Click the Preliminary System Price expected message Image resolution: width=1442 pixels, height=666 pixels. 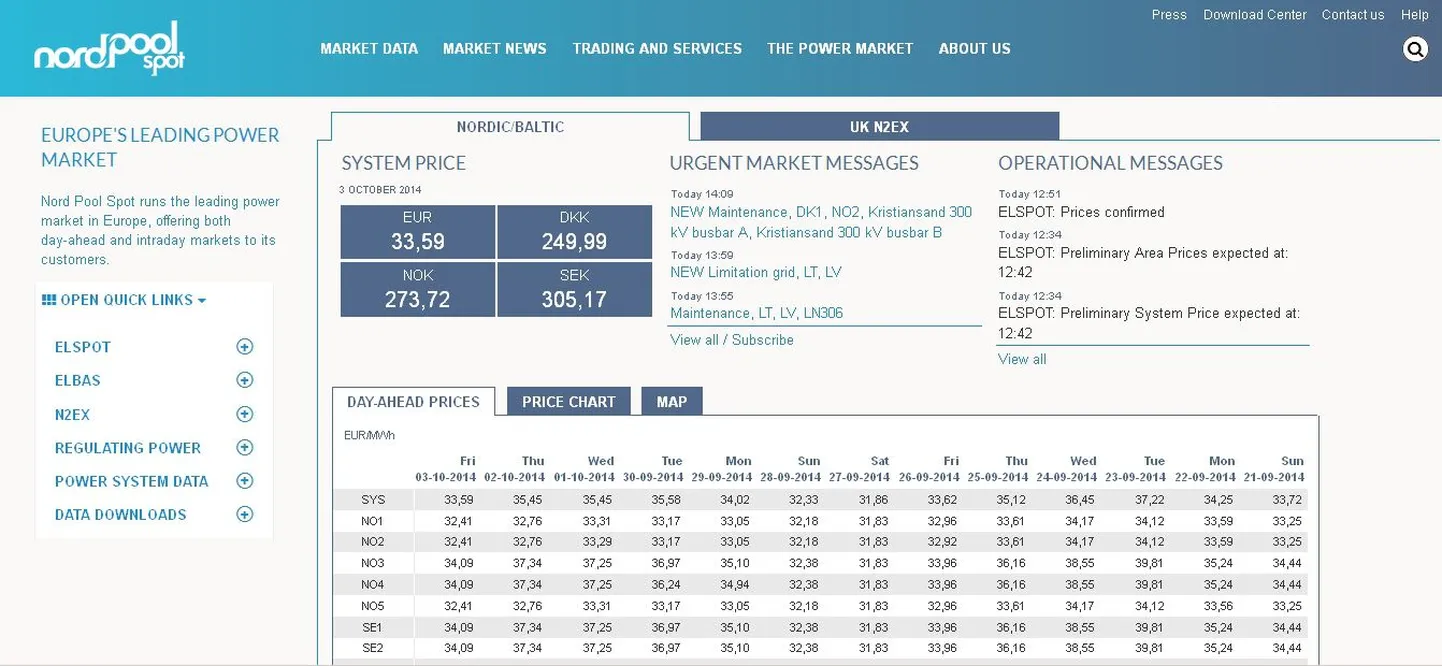pos(1149,323)
